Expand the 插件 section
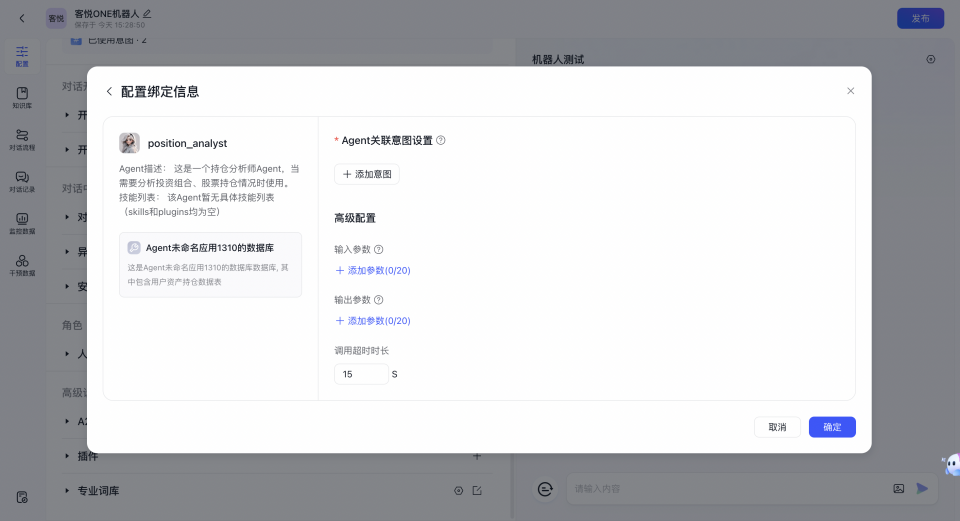Viewport: 960px width, 521px height. click(67, 456)
